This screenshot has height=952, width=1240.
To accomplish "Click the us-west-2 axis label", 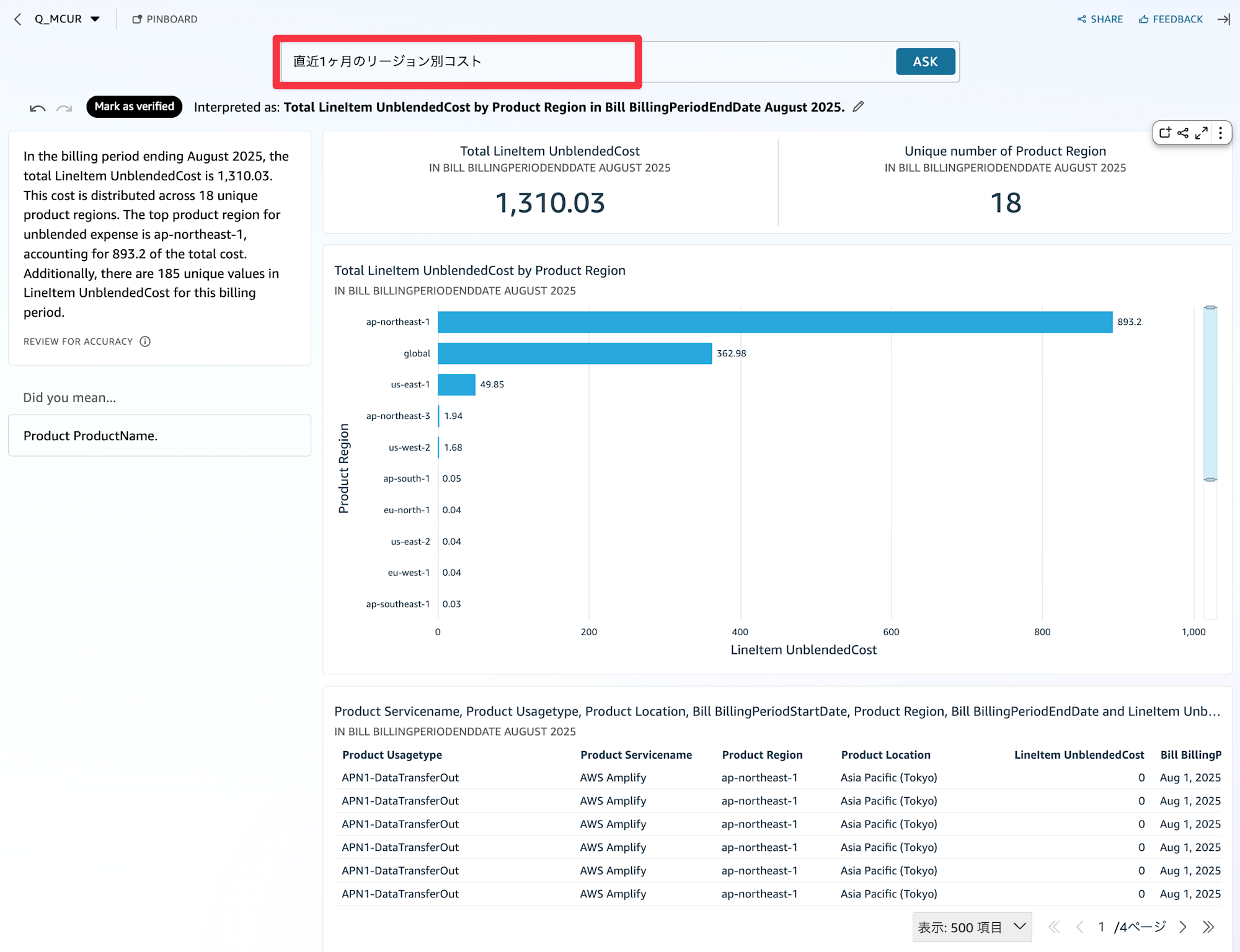I will coord(409,447).
